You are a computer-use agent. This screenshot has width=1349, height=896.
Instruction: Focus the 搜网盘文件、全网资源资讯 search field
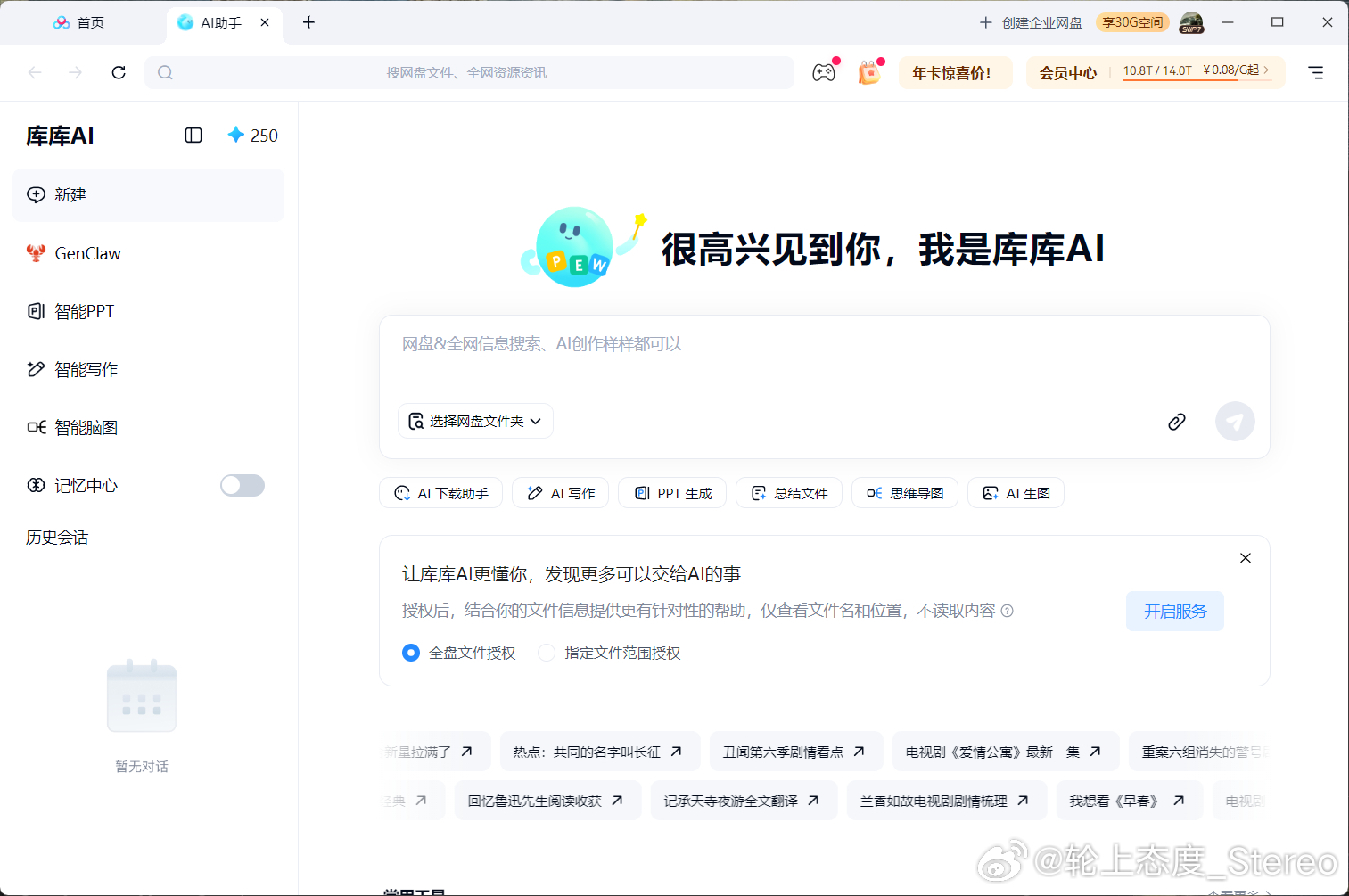[x=469, y=73]
